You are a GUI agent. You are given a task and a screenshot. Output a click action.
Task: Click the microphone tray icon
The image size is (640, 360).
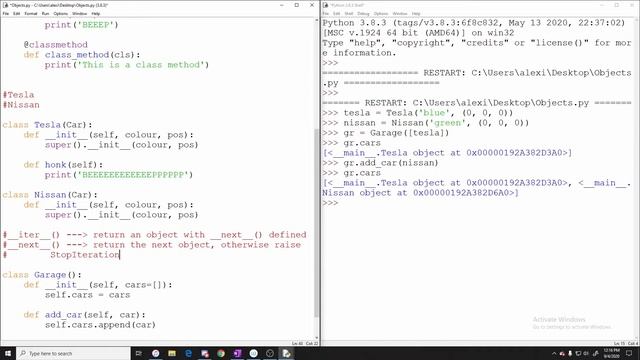coord(570,353)
